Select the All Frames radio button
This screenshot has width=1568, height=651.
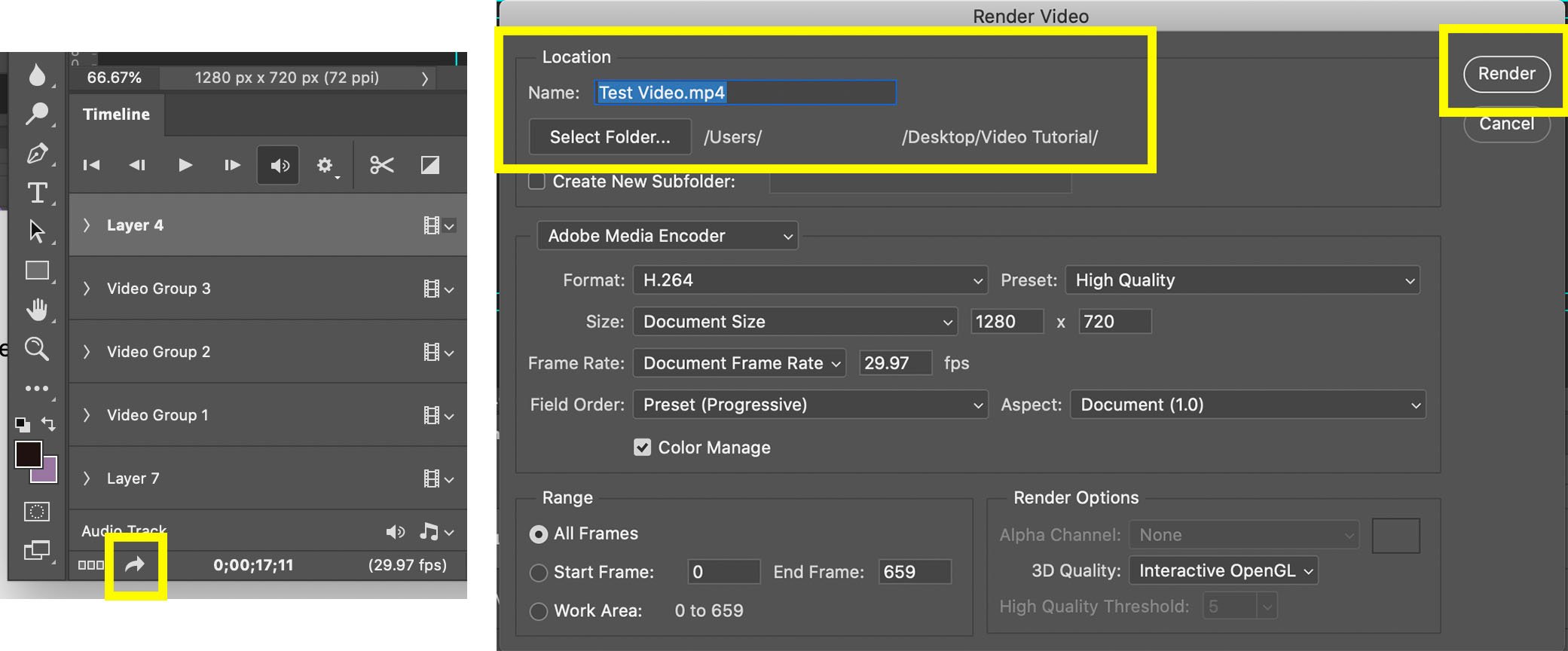(539, 534)
